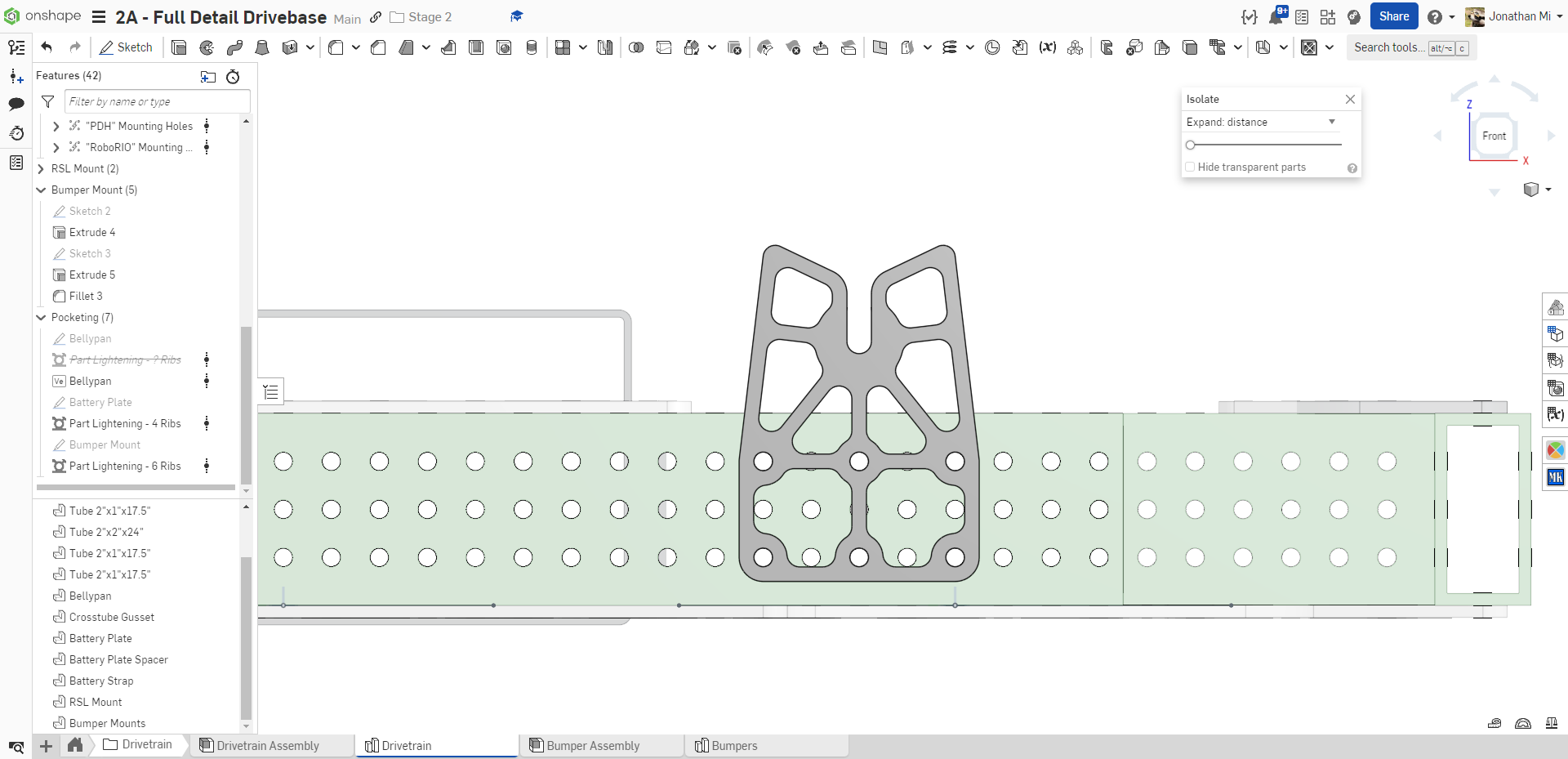Switch to the Drivetrain Assembly tab
Viewport: 1568px width, 759px height.
(268, 745)
